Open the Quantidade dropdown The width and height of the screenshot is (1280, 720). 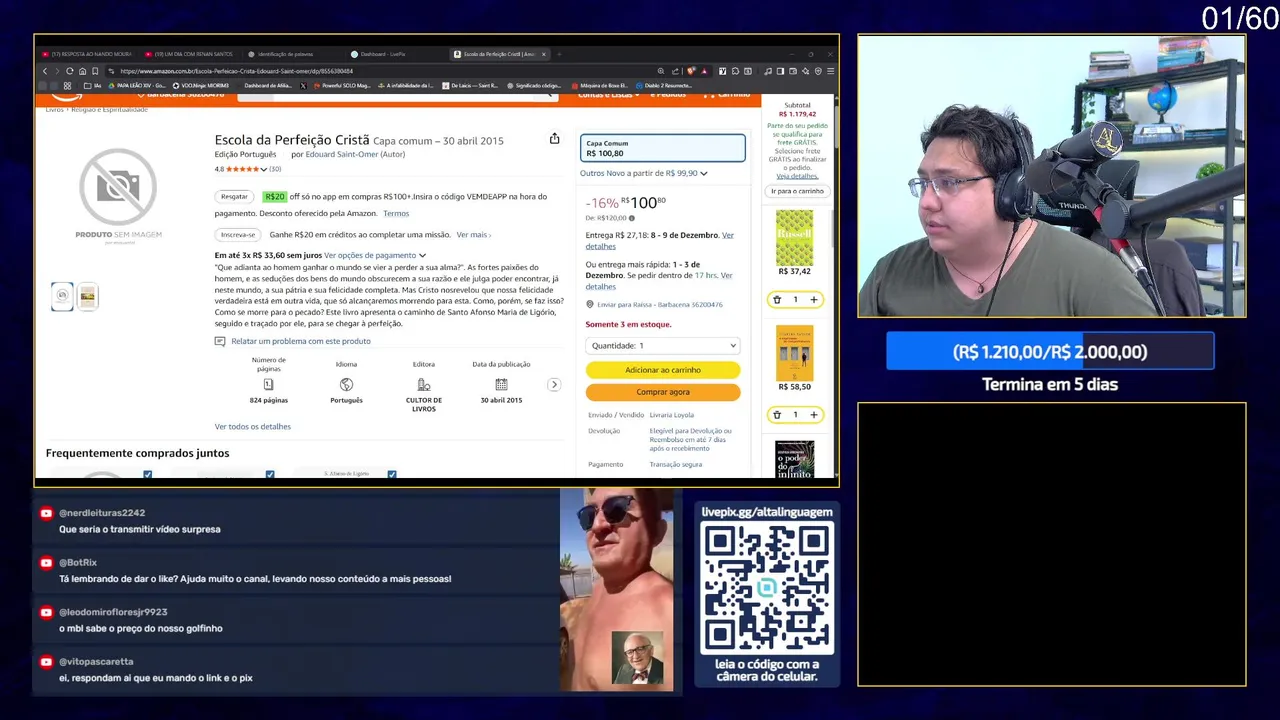tap(662, 345)
